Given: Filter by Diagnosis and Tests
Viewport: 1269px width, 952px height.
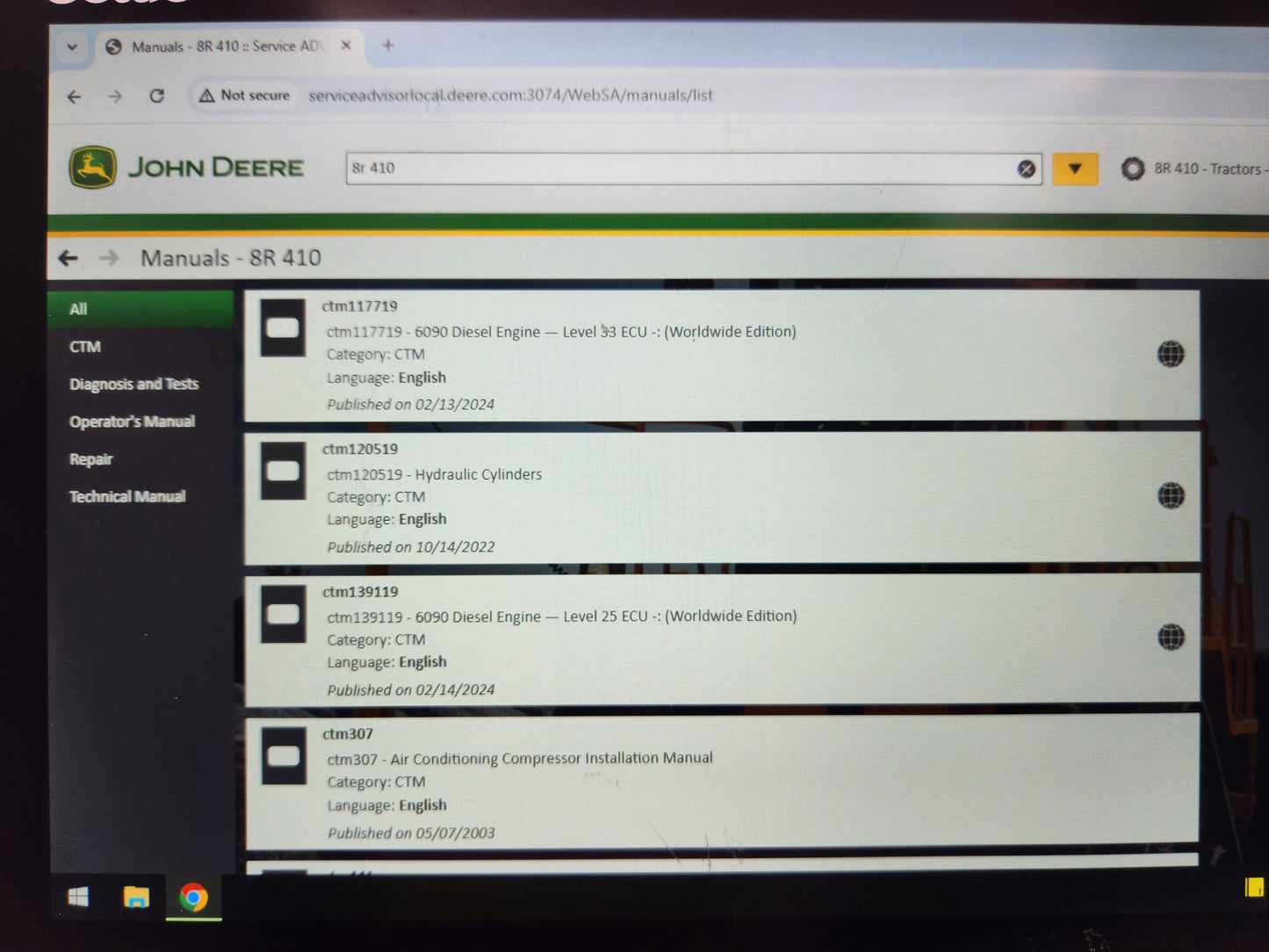Looking at the screenshot, I should (x=134, y=385).
